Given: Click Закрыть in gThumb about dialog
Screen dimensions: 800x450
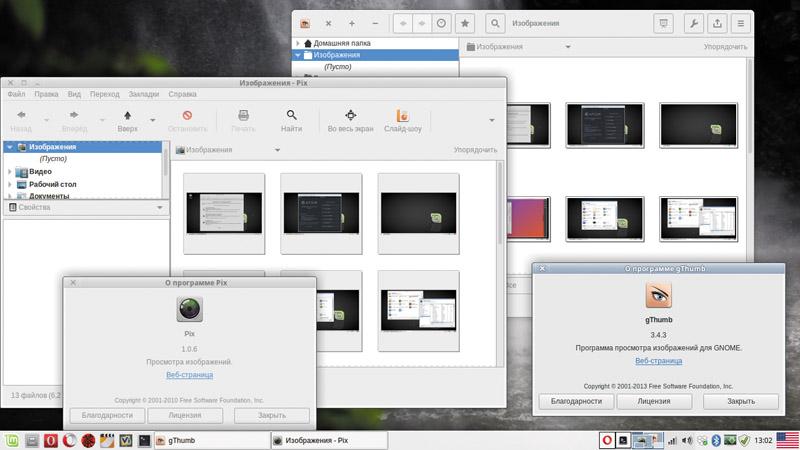Looking at the screenshot, I should 741,402.
